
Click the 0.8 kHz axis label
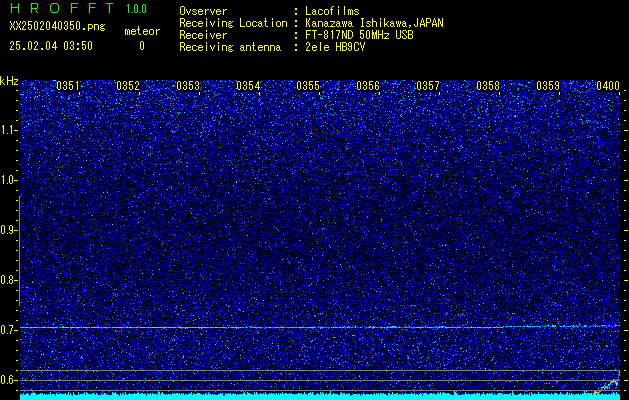(x=9, y=280)
